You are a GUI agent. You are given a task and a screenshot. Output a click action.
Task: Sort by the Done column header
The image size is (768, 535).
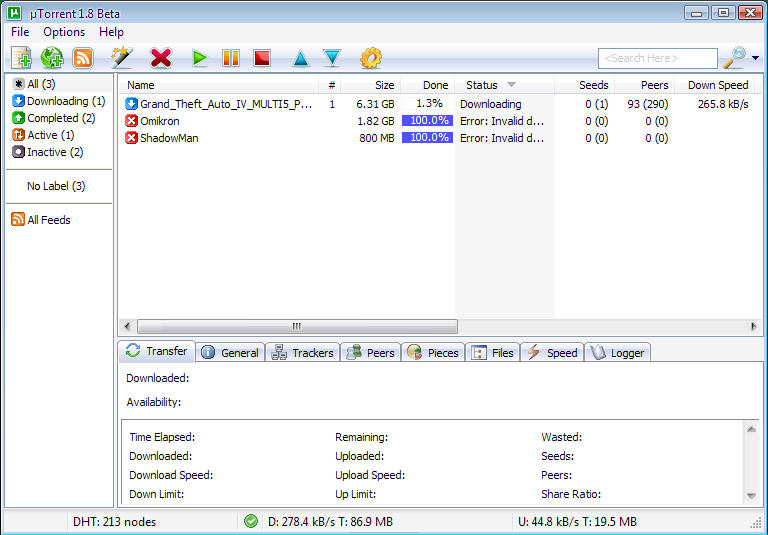point(428,85)
